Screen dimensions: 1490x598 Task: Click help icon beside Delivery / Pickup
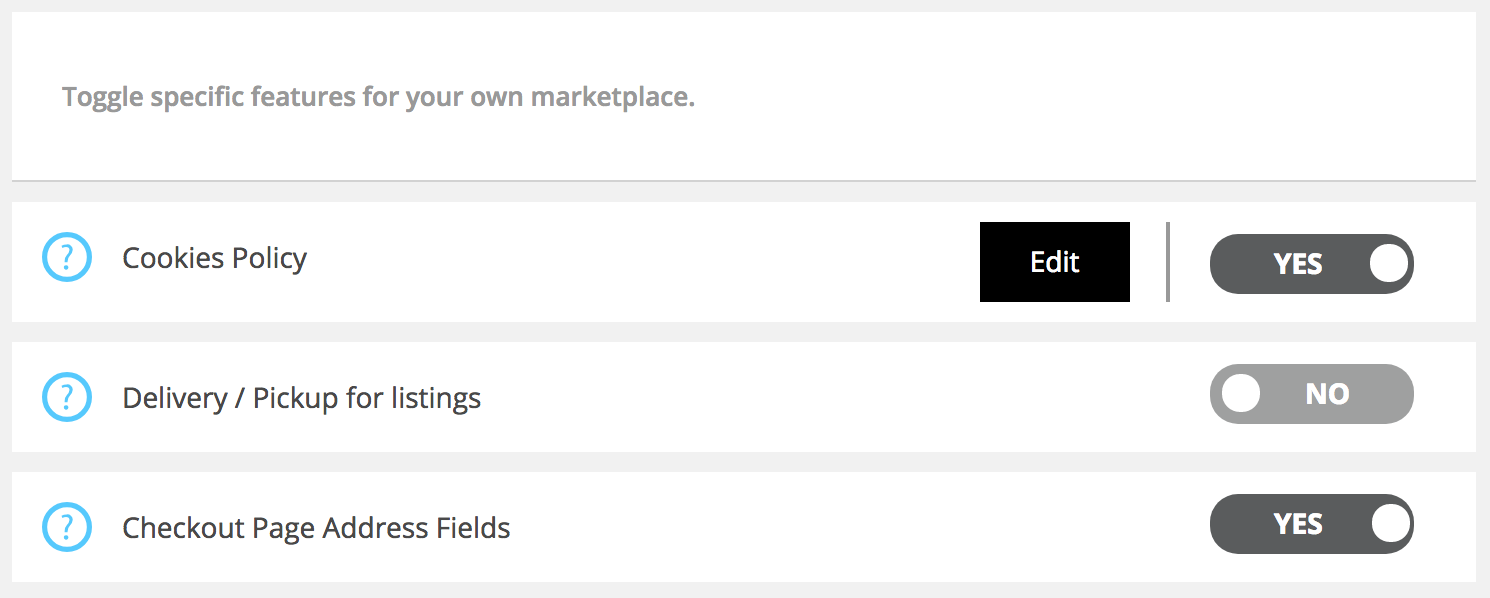(x=67, y=398)
